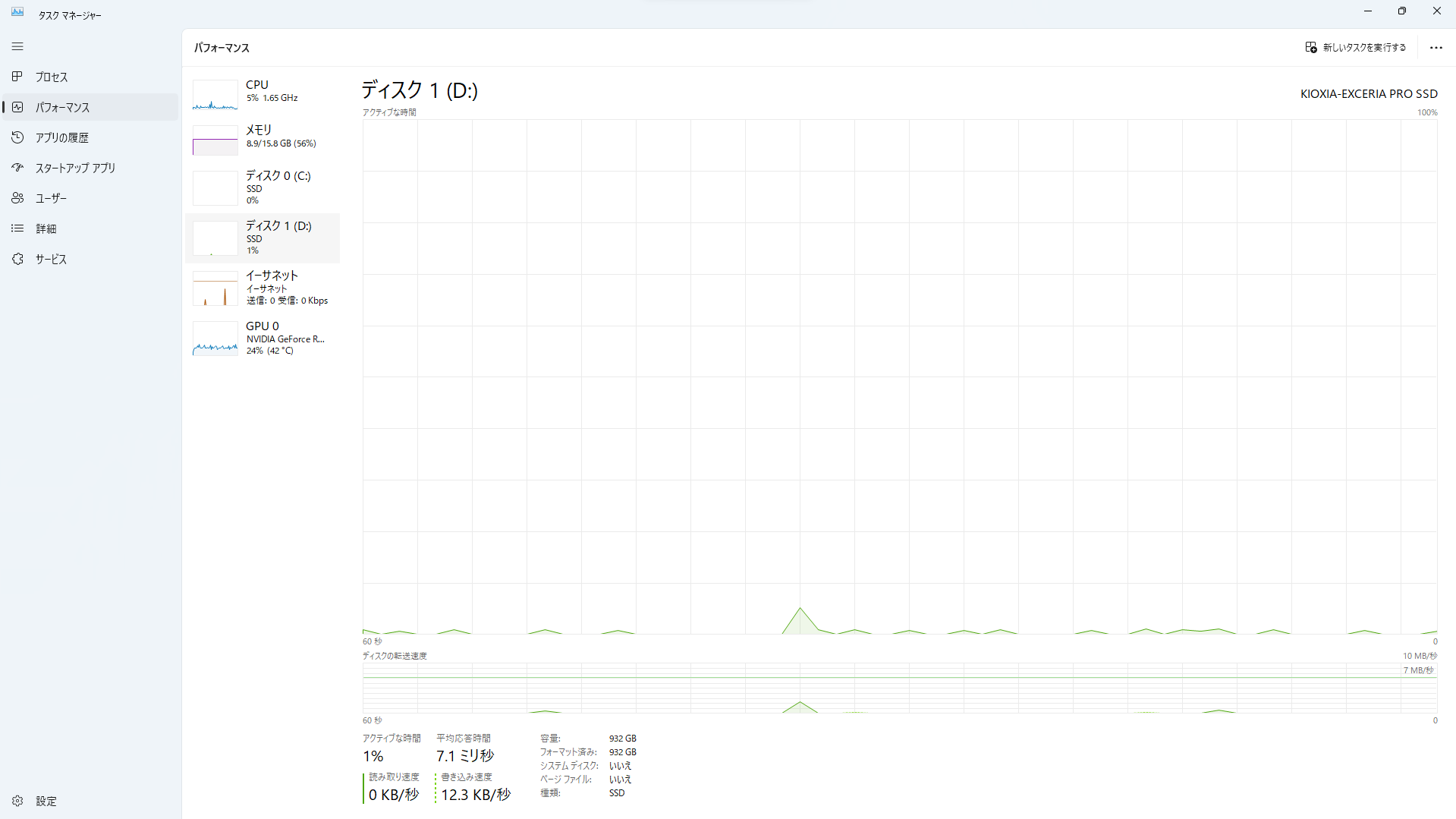This screenshot has height=819, width=1456.
Task: Click the App history clock icon
Action: [17, 137]
